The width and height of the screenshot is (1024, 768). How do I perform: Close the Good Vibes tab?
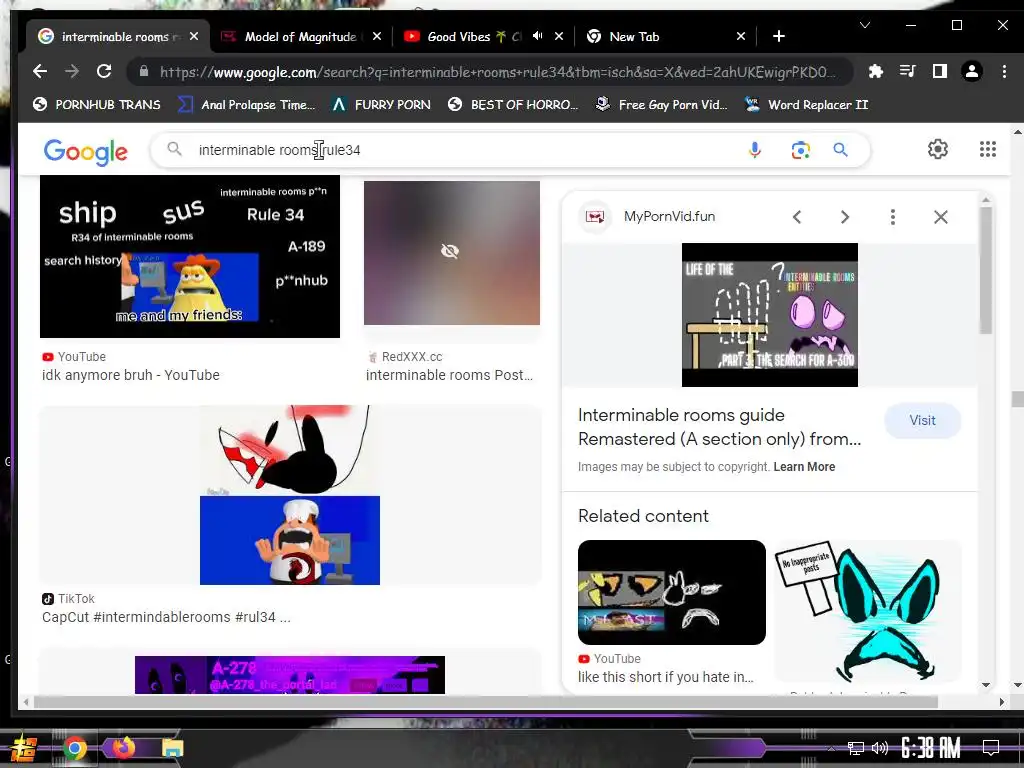click(x=559, y=37)
